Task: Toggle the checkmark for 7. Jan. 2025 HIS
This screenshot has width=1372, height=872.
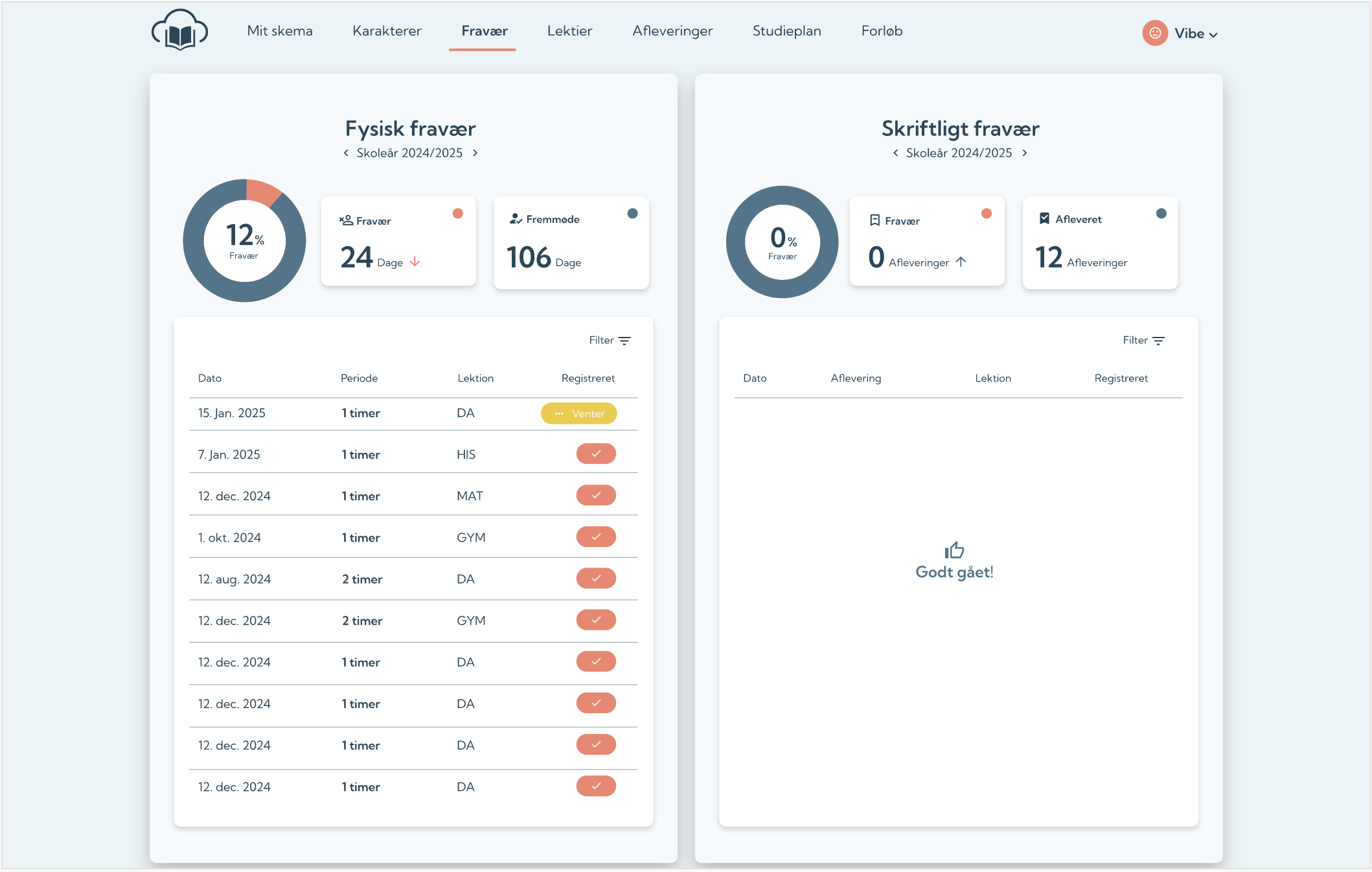Action: point(596,454)
